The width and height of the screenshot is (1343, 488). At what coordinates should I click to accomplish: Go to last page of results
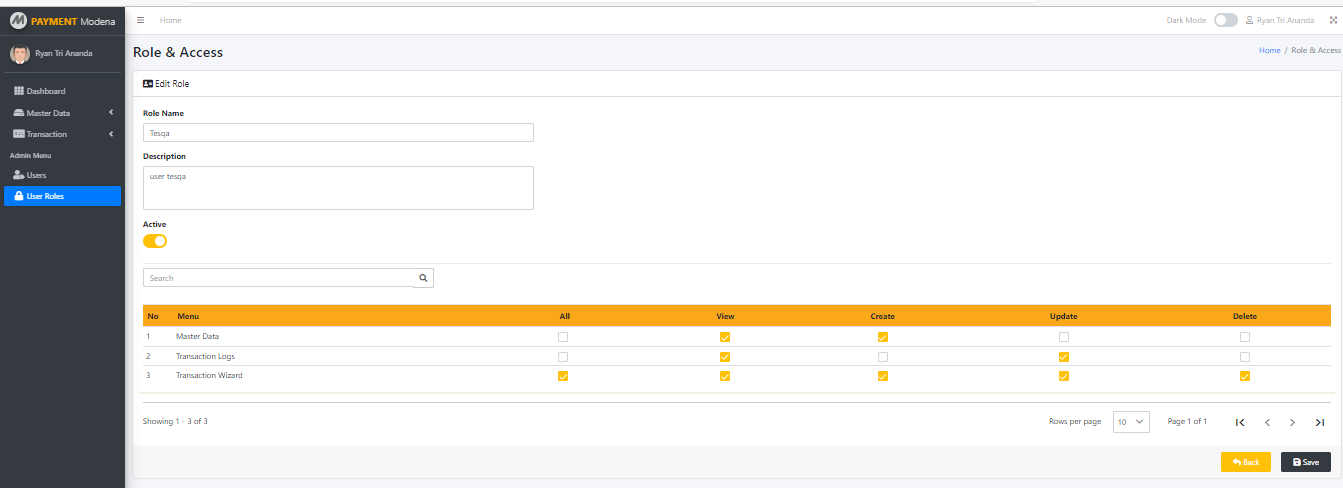click(1320, 422)
